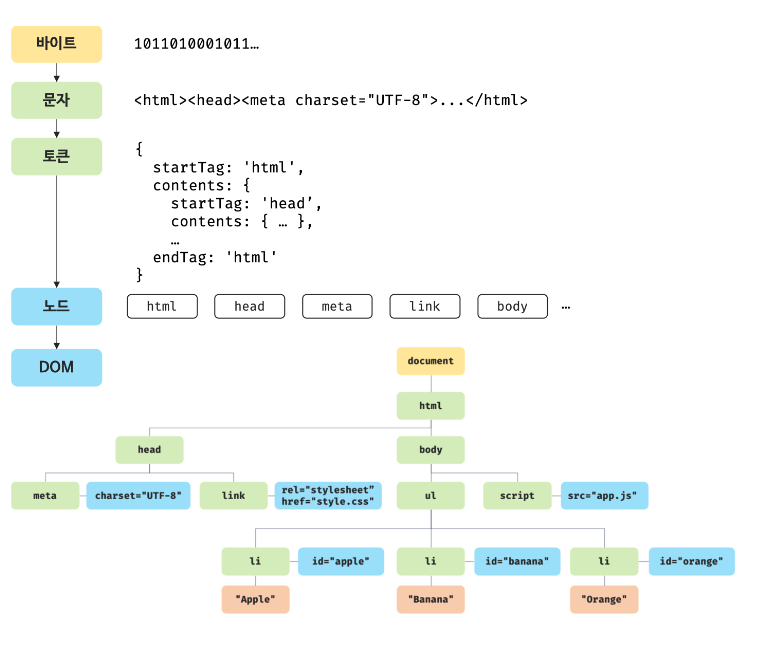Click the startTag: 'head' token line
This screenshot has width=762, height=647.
coord(246,204)
